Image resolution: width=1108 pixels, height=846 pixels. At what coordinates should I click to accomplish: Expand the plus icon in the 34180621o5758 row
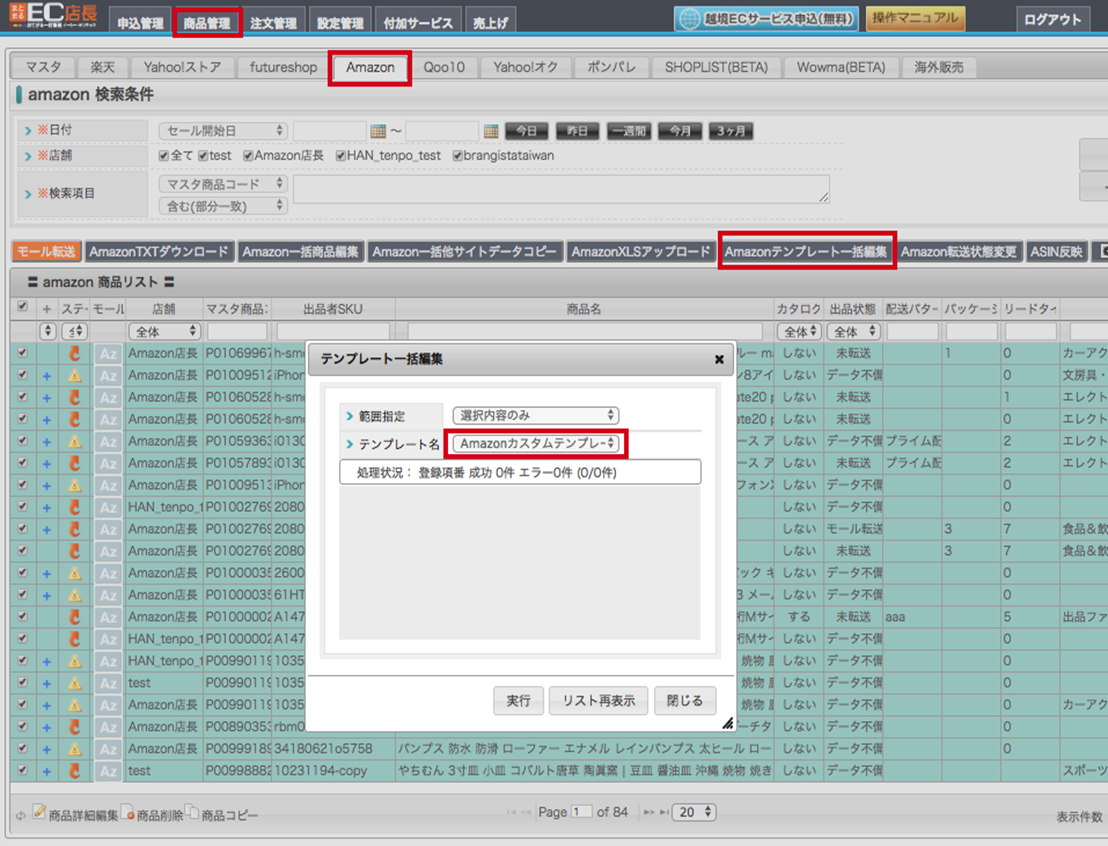pos(47,749)
